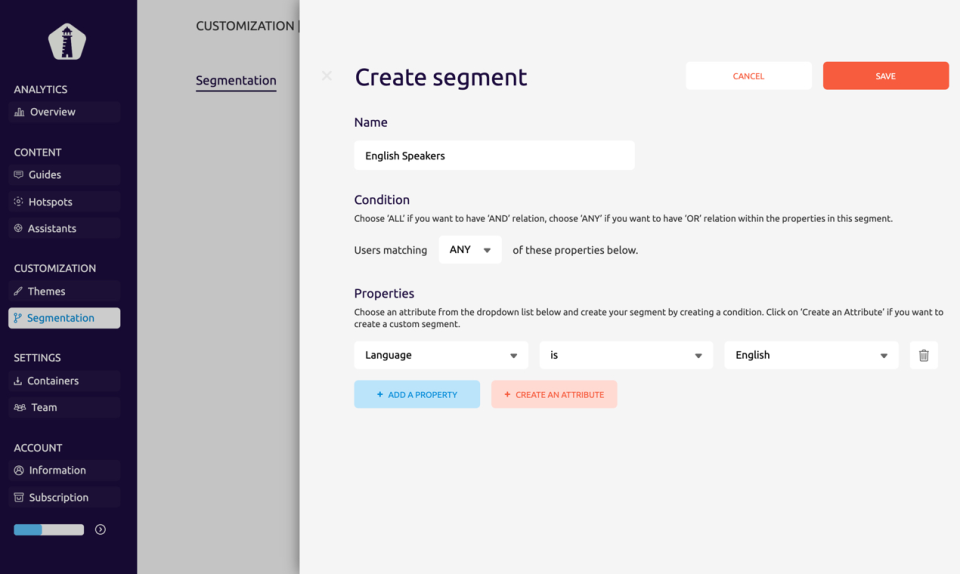Open the Language attribute dropdown
Viewport: 960px width, 574px height.
pyautogui.click(x=441, y=355)
